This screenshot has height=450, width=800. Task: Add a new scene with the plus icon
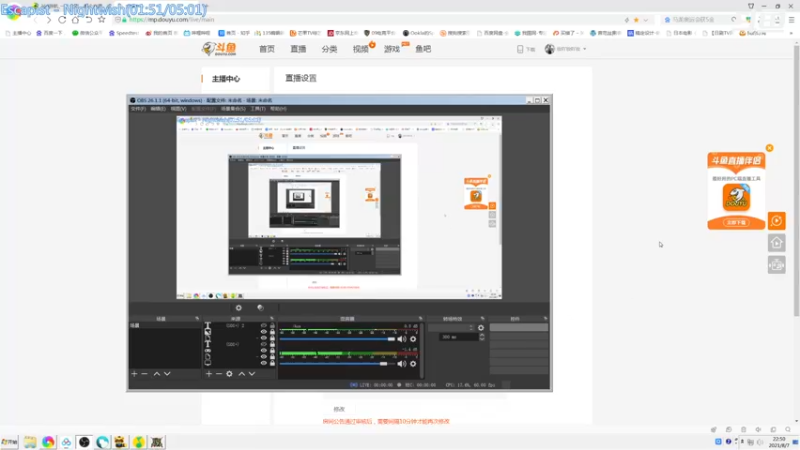134,374
